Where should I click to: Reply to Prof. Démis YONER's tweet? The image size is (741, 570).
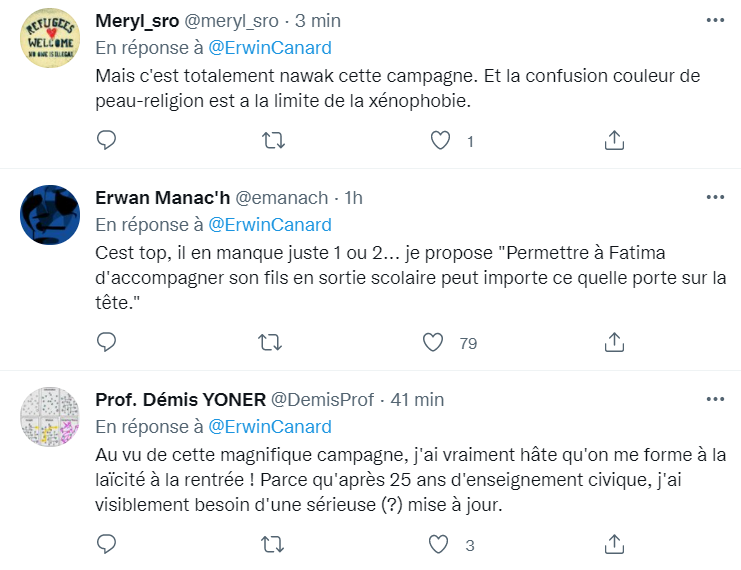[107, 545]
